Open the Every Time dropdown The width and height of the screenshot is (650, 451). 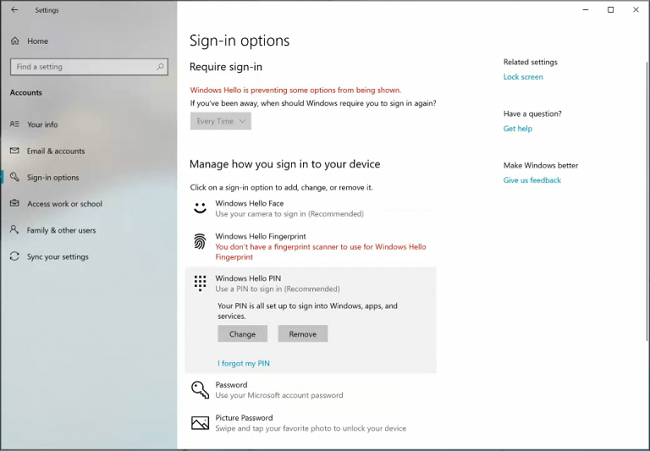pyautogui.click(x=220, y=121)
